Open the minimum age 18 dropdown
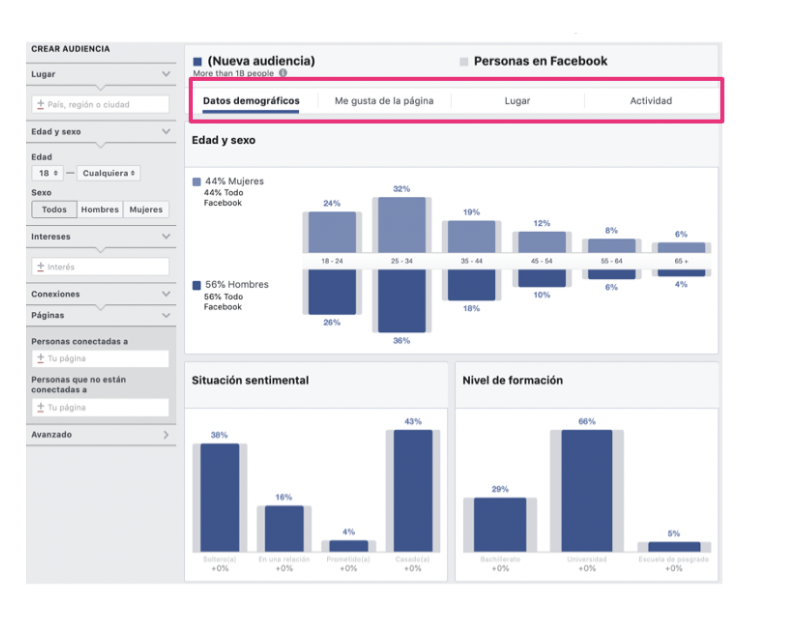Viewport: 796px width, 620px height. tap(48, 173)
